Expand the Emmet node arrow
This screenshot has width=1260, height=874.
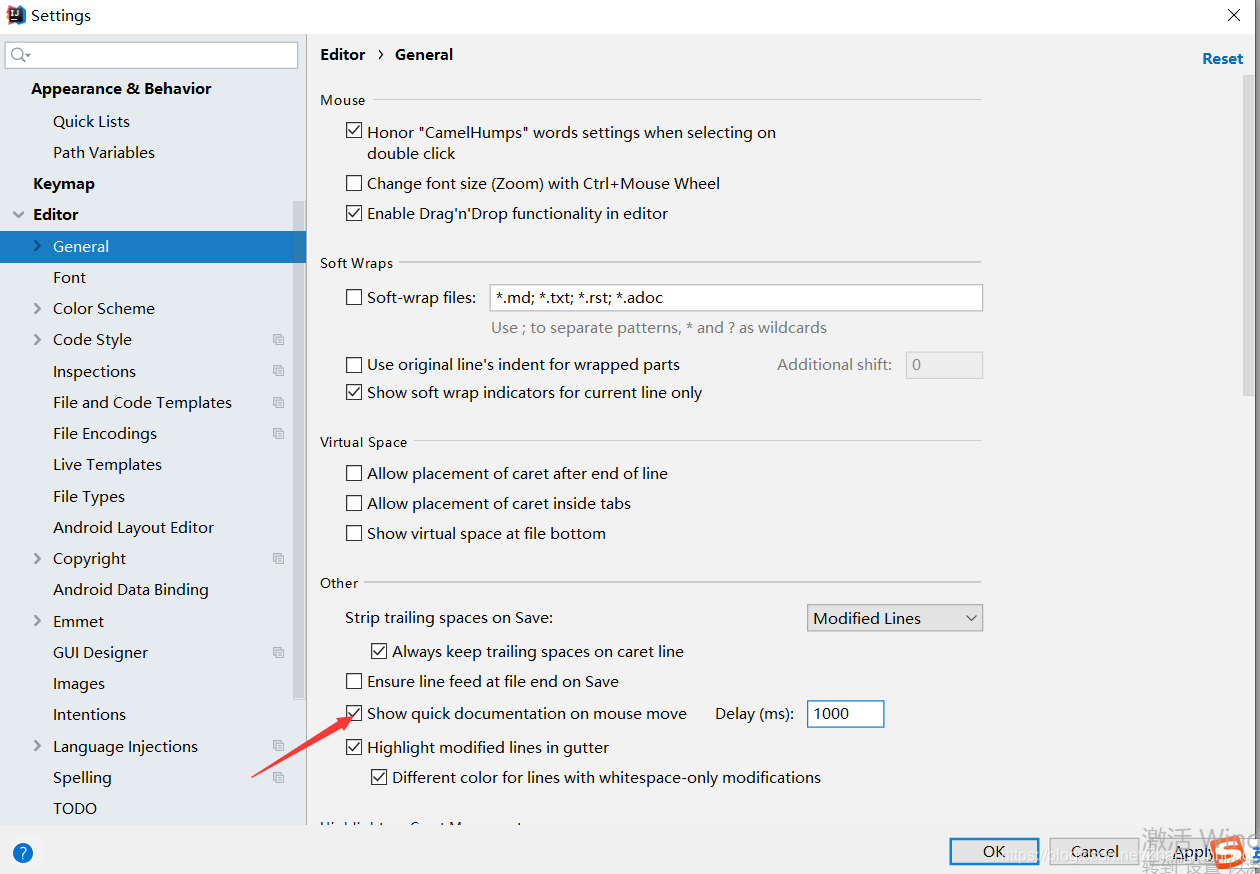point(38,621)
